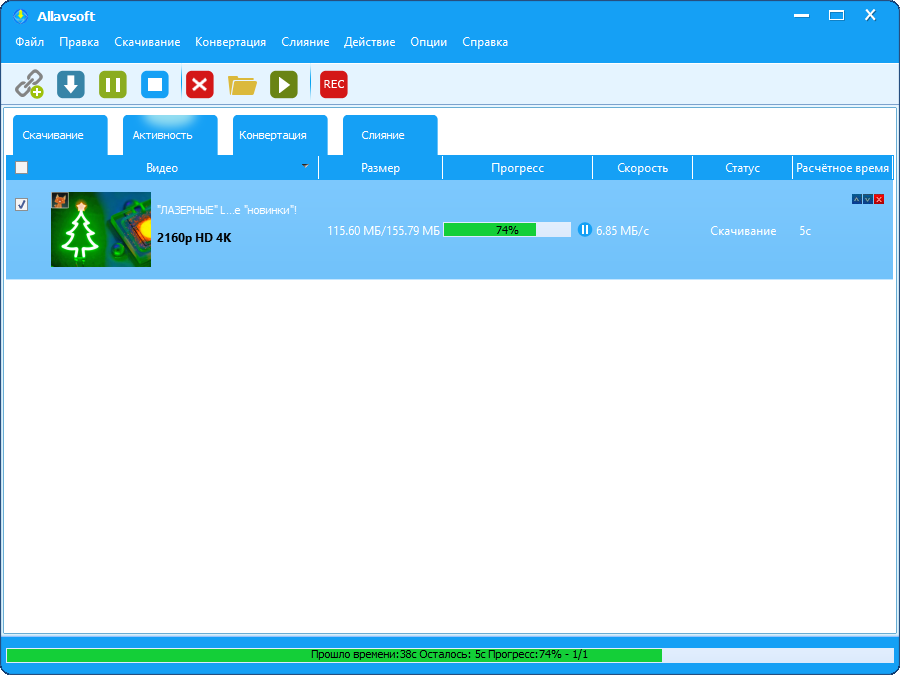Screen dimensions: 900x675
Task: Open the Справка menu
Action: coord(485,42)
